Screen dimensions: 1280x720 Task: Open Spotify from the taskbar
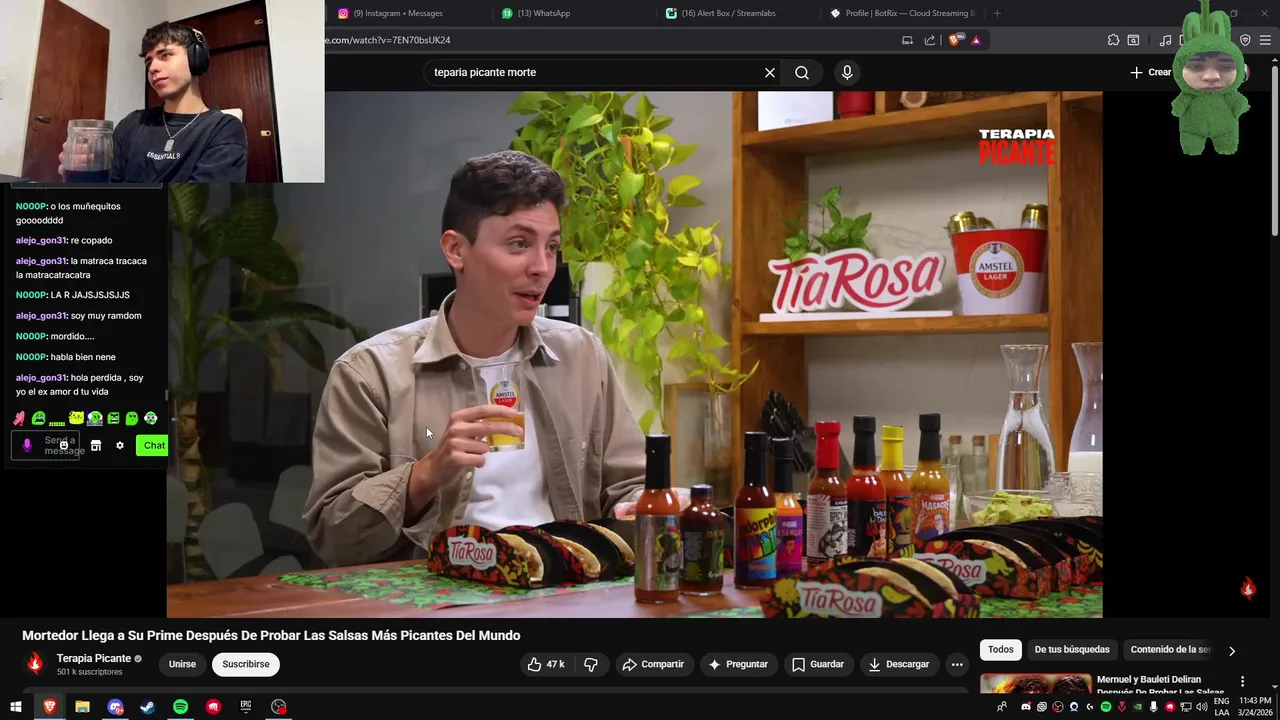tap(180, 707)
